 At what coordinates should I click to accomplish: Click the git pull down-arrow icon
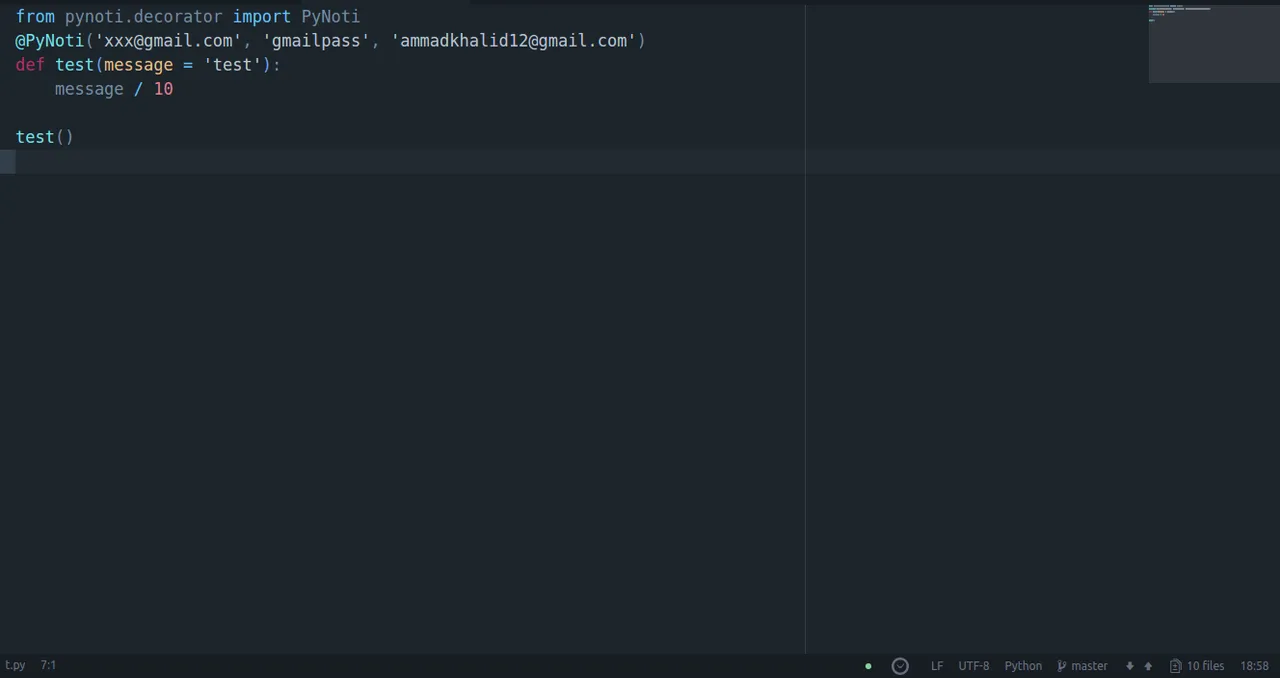tap(1130, 666)
